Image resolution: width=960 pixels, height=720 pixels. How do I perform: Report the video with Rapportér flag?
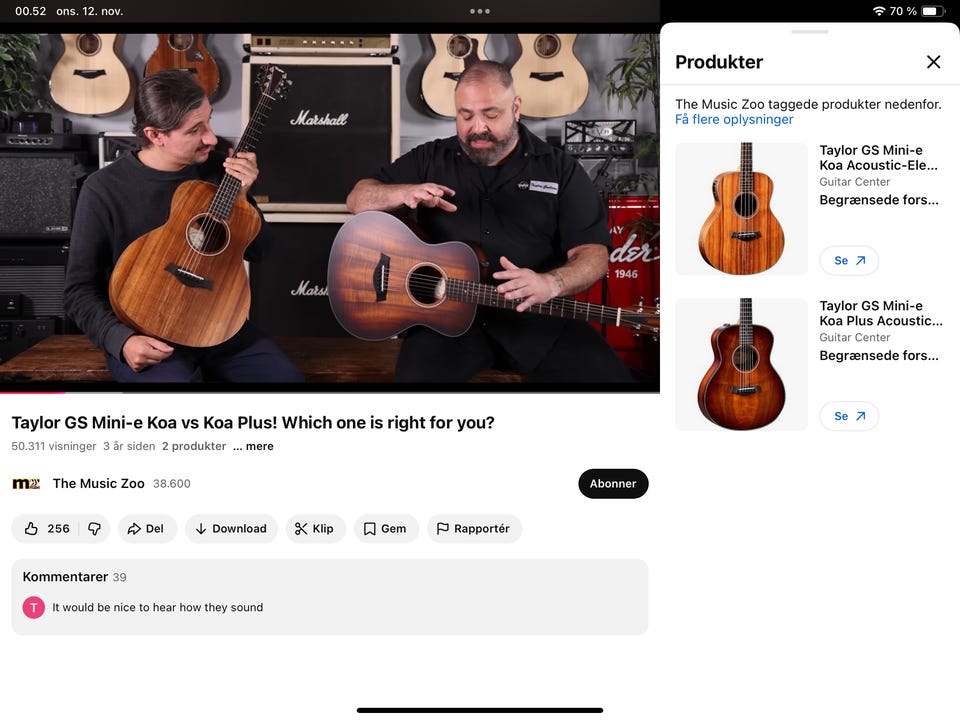(x=474, y=528)
